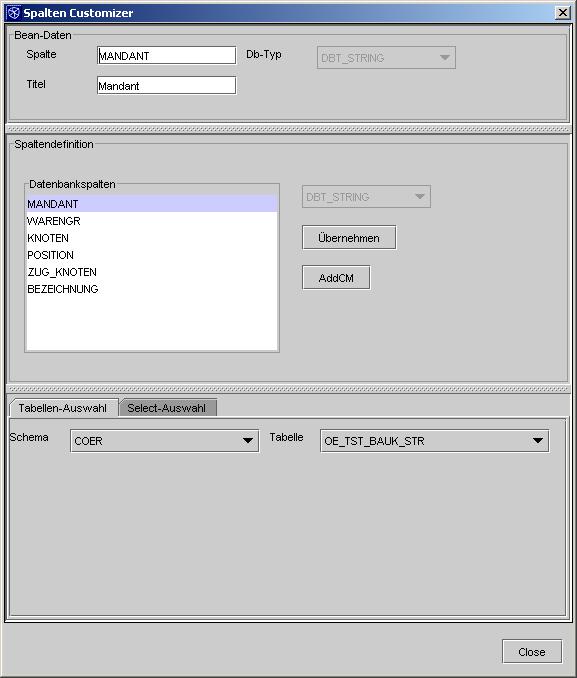Open the Schema COER dropdown

tap(164, 441)
